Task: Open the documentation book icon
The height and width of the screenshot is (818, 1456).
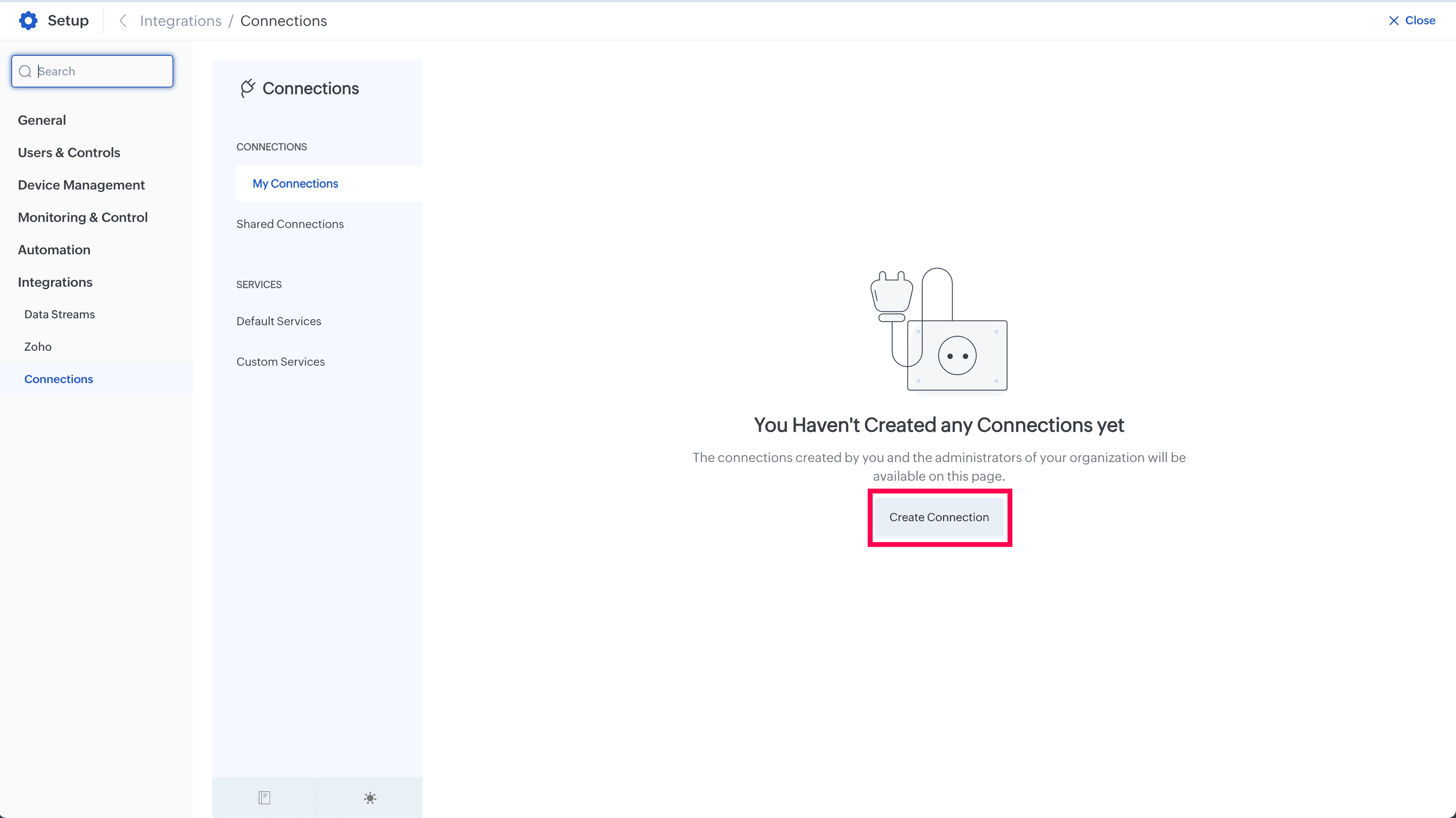Action: pos(264,797)
